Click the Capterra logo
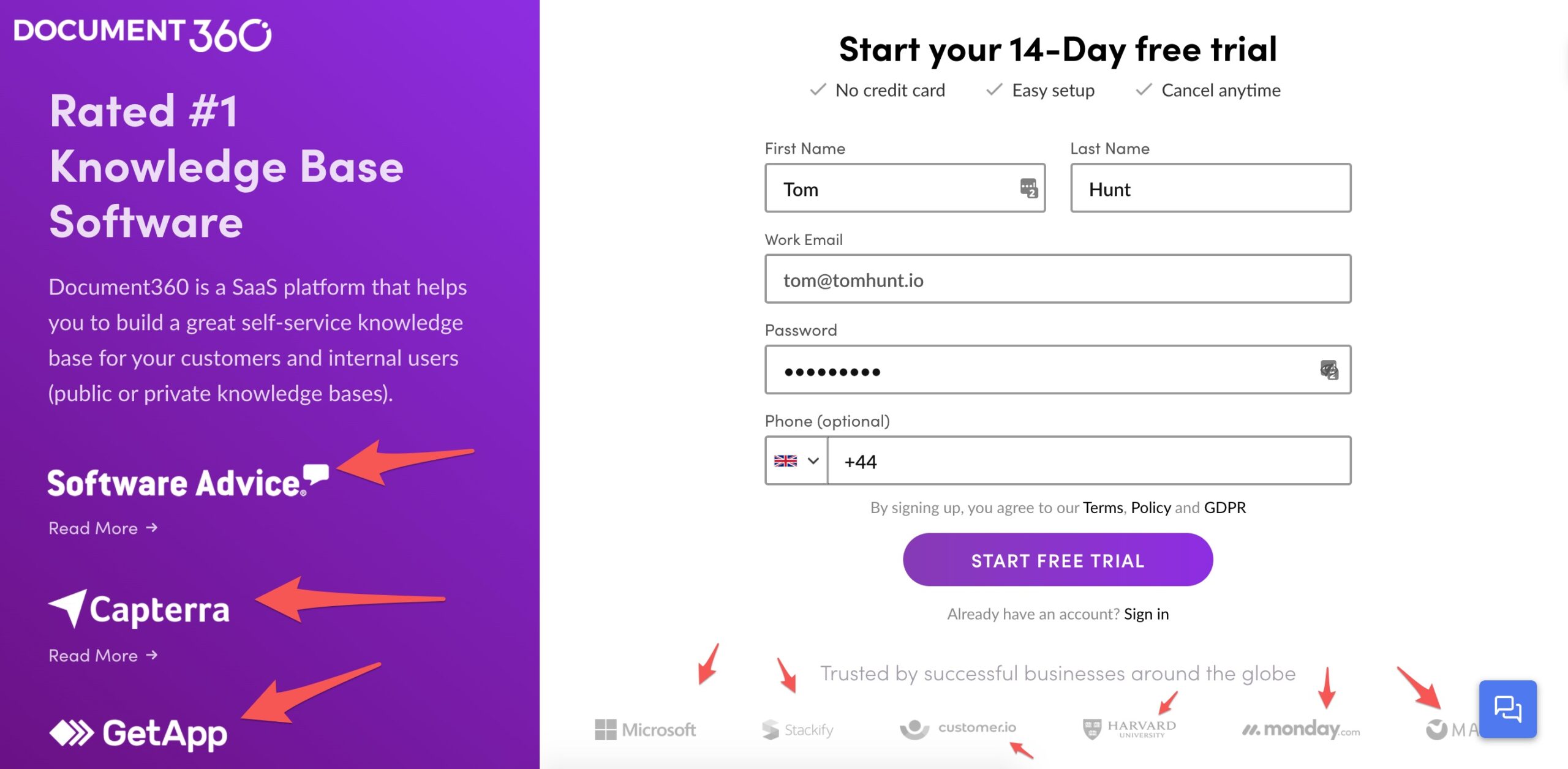Viewport: 1568px width, 769px height. (x=138, y=608)
